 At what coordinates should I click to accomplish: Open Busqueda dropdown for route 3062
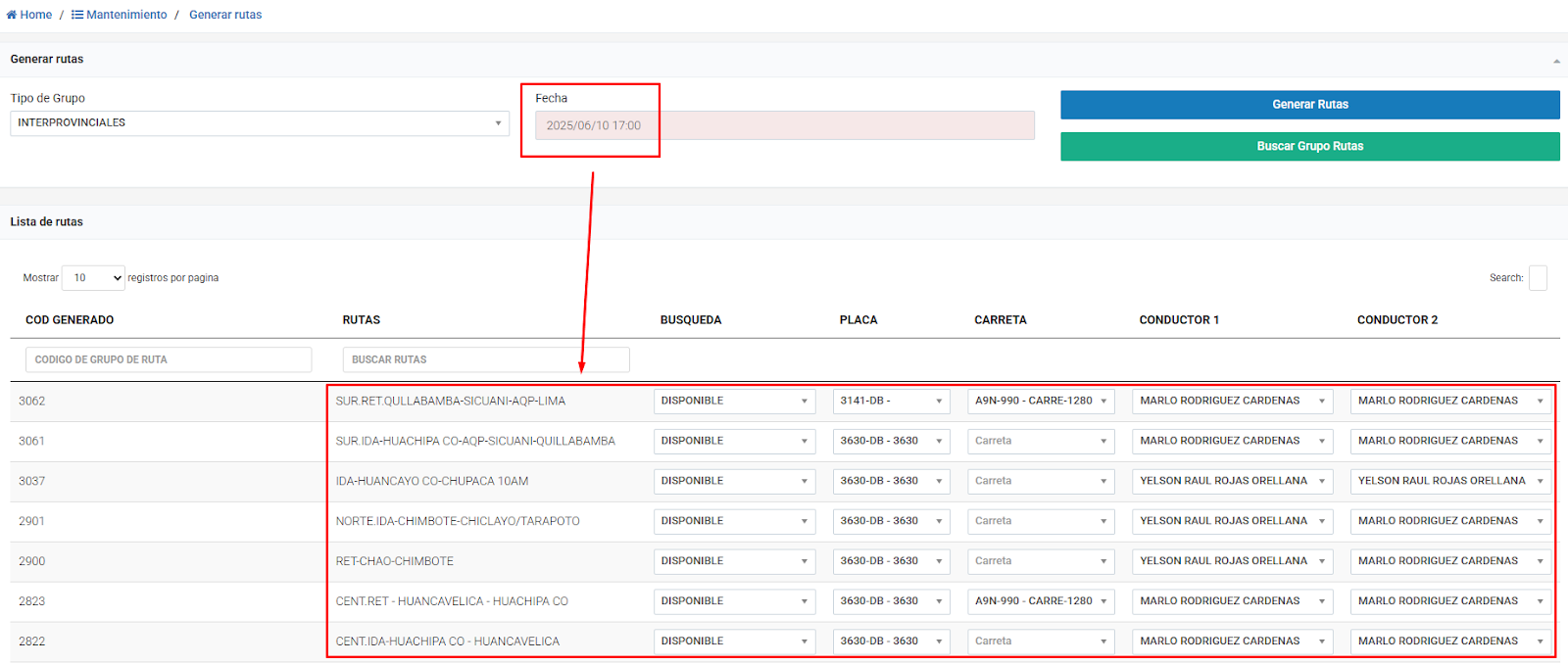(x=734, y=402)
